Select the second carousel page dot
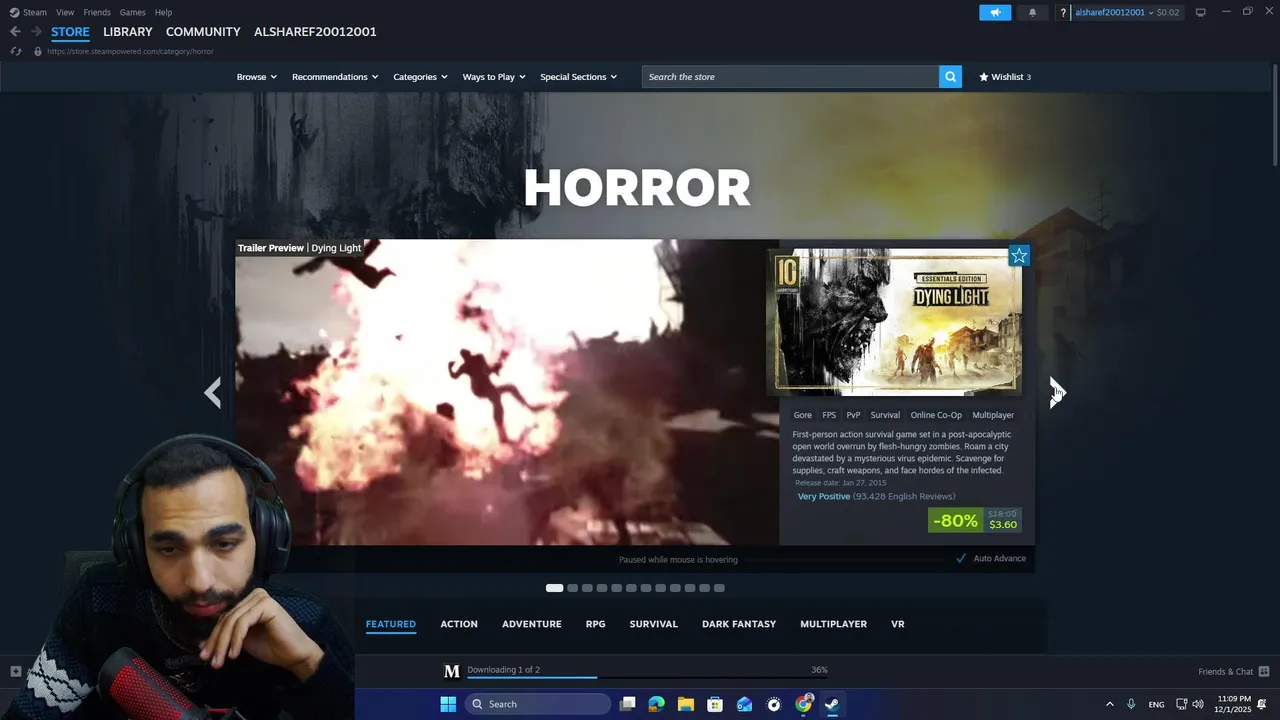Image resolution: width=1280 pixels, height=720 pixels. pos(573,588)
